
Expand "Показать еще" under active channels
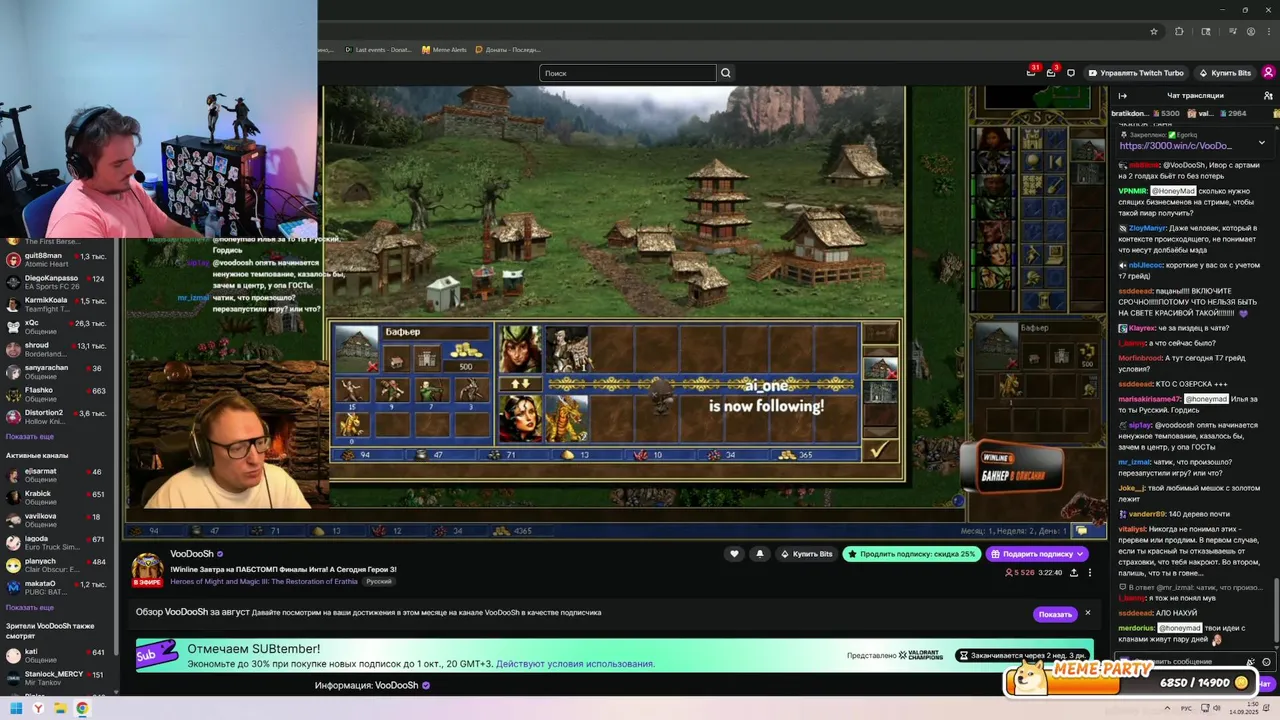pos(30,608)
